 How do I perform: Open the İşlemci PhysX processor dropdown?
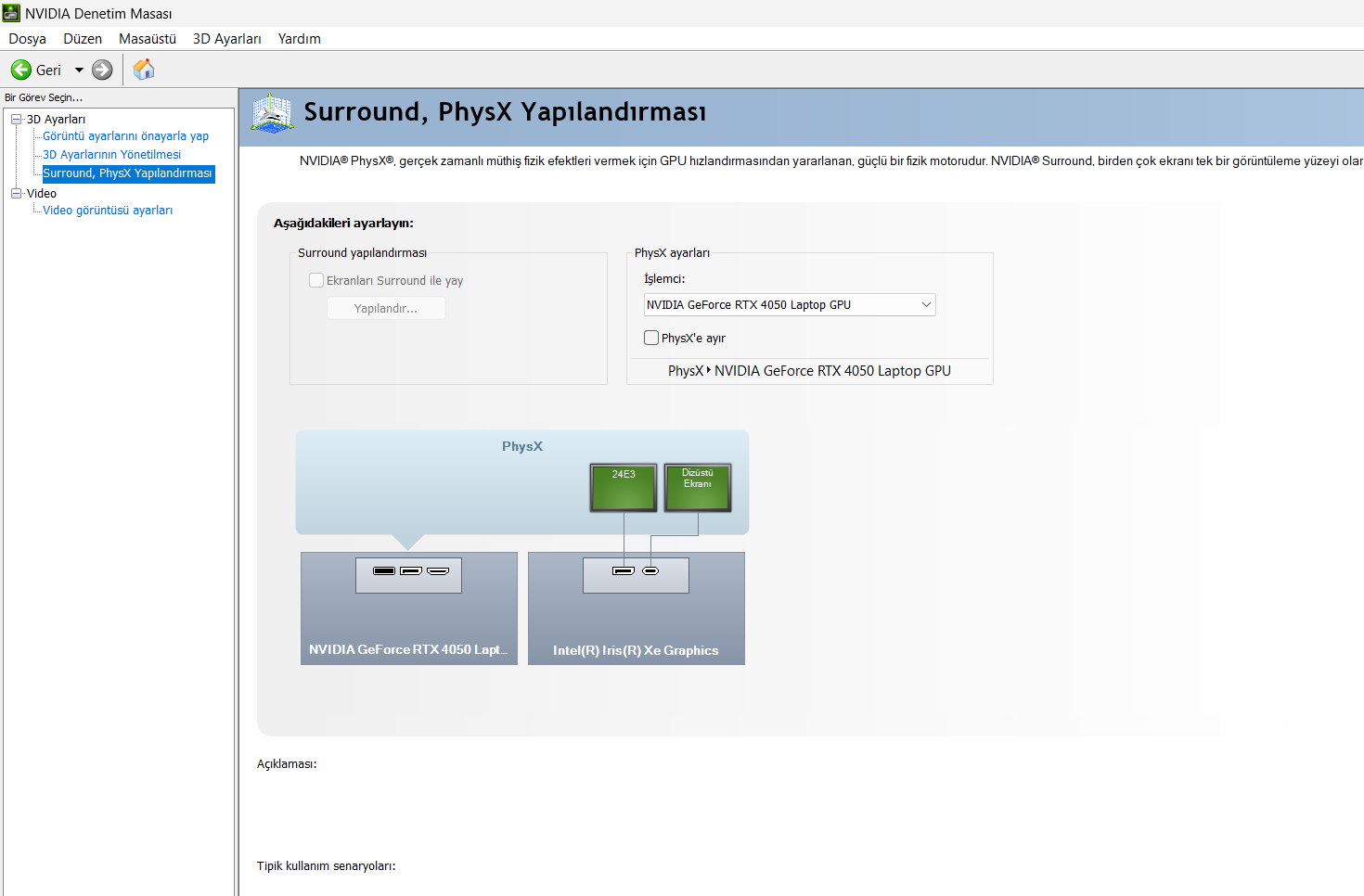click(790, 305)
